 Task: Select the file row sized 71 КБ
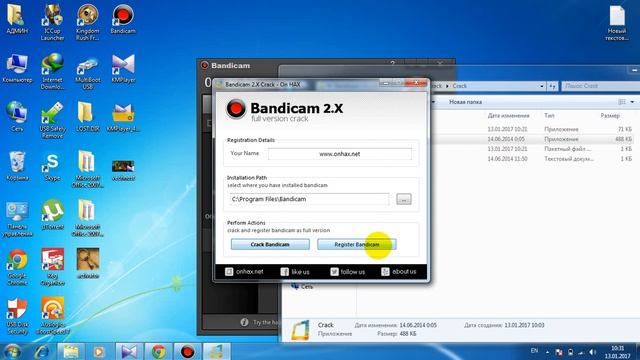coord(533,129)
